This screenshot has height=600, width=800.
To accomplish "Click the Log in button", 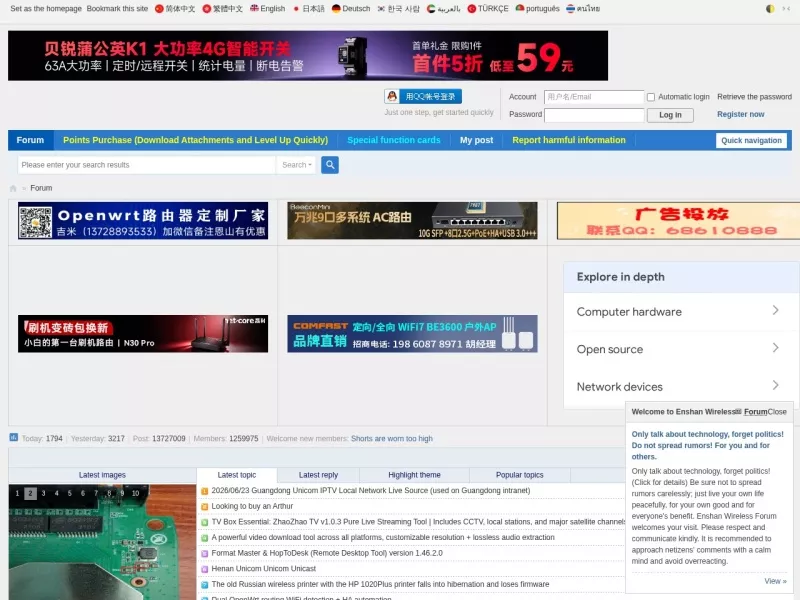I will pos(670,115).
